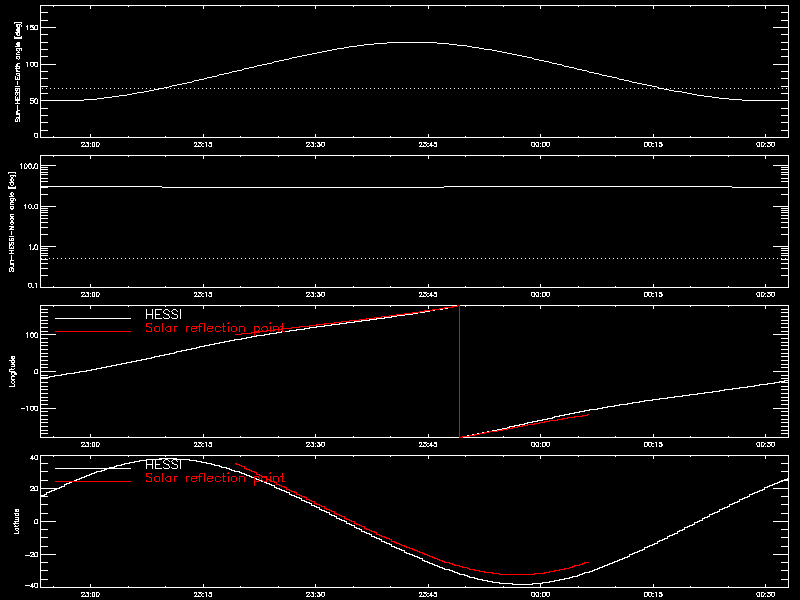The image size is (800, 600).
Task: Click 23:30 time label under Latitude plot
Action: [315, 595]
